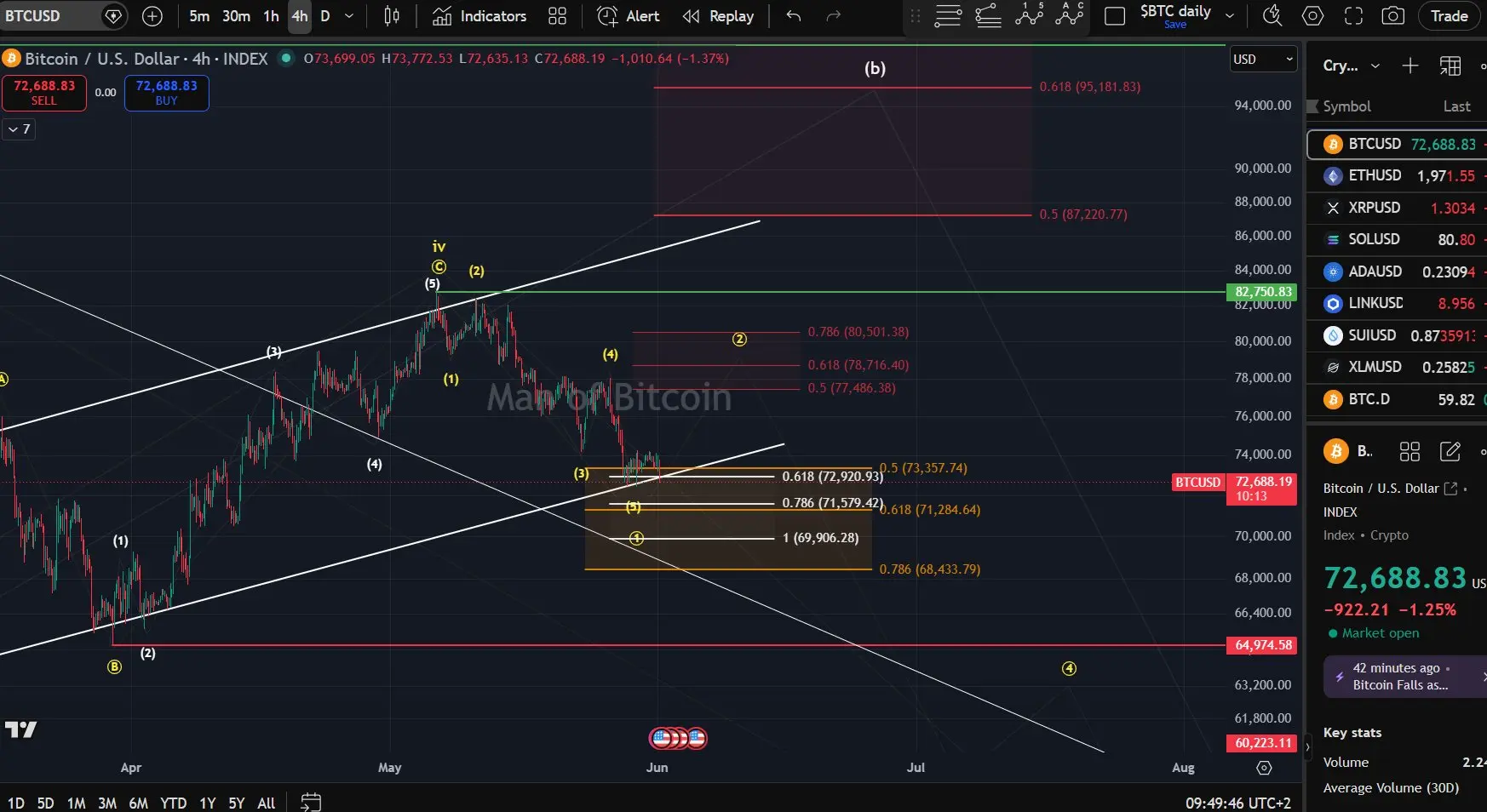Image resolution: width=1487 pixels, height=812 pixels.
Task: Select the 30m timeframe
Action: click(237, 16)
